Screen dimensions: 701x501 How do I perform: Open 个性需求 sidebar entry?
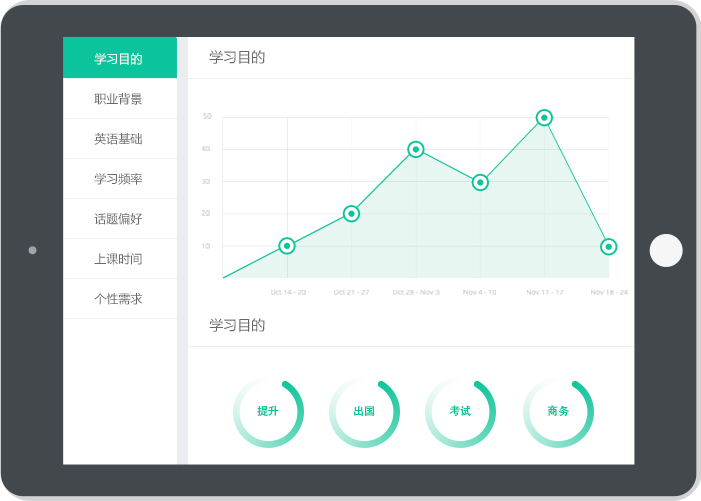(119, 299)
